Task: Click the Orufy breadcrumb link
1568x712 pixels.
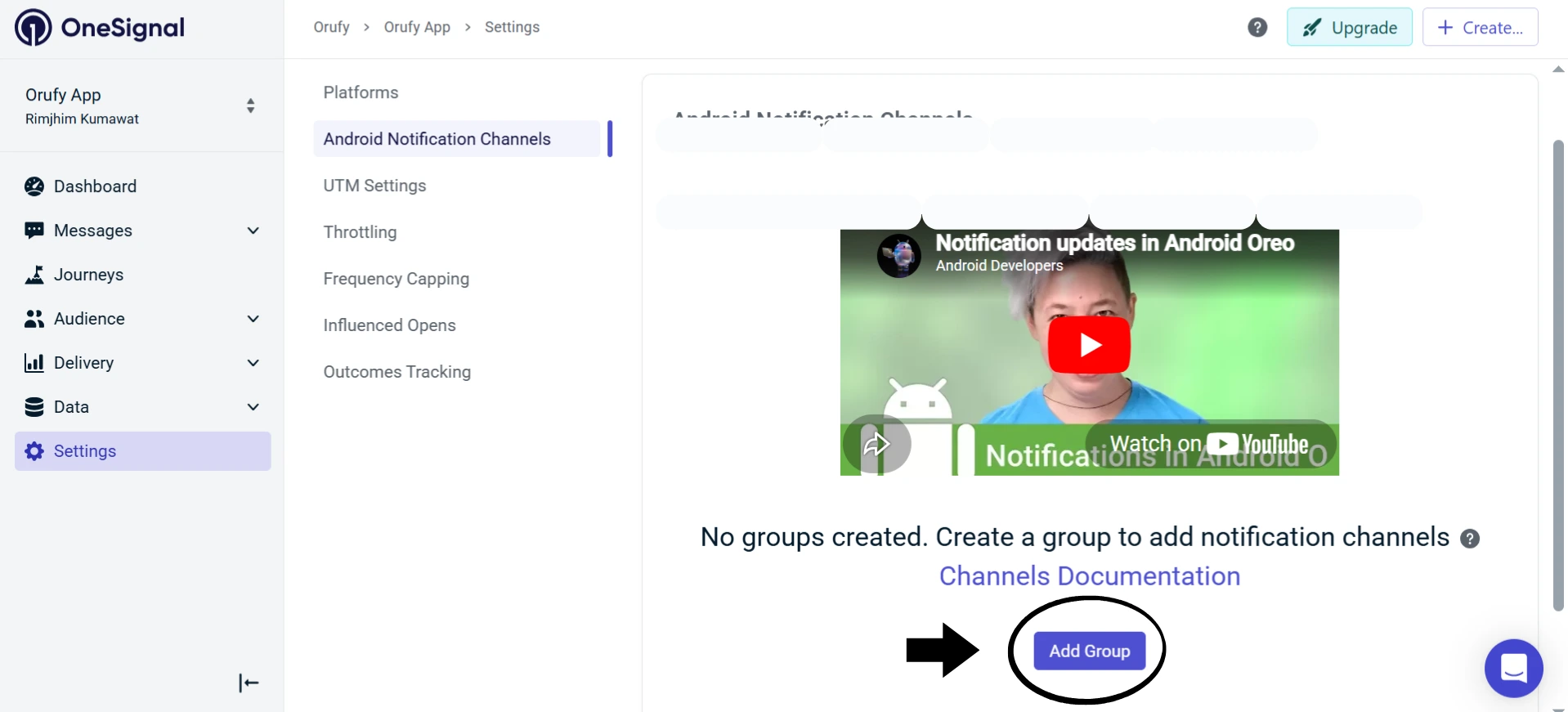Action: [x=331, y=27]
